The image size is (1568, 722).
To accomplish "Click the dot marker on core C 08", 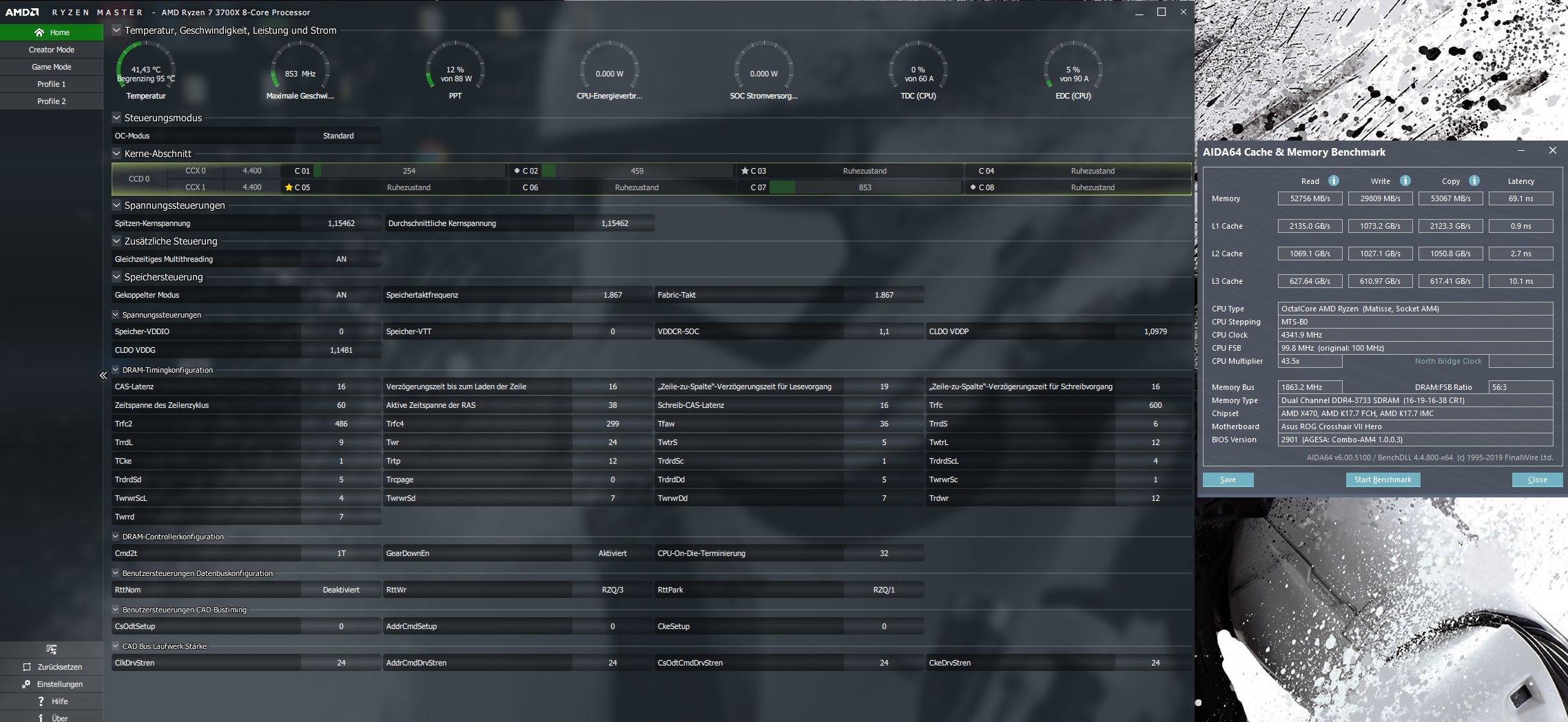I will tap(973, 187).
